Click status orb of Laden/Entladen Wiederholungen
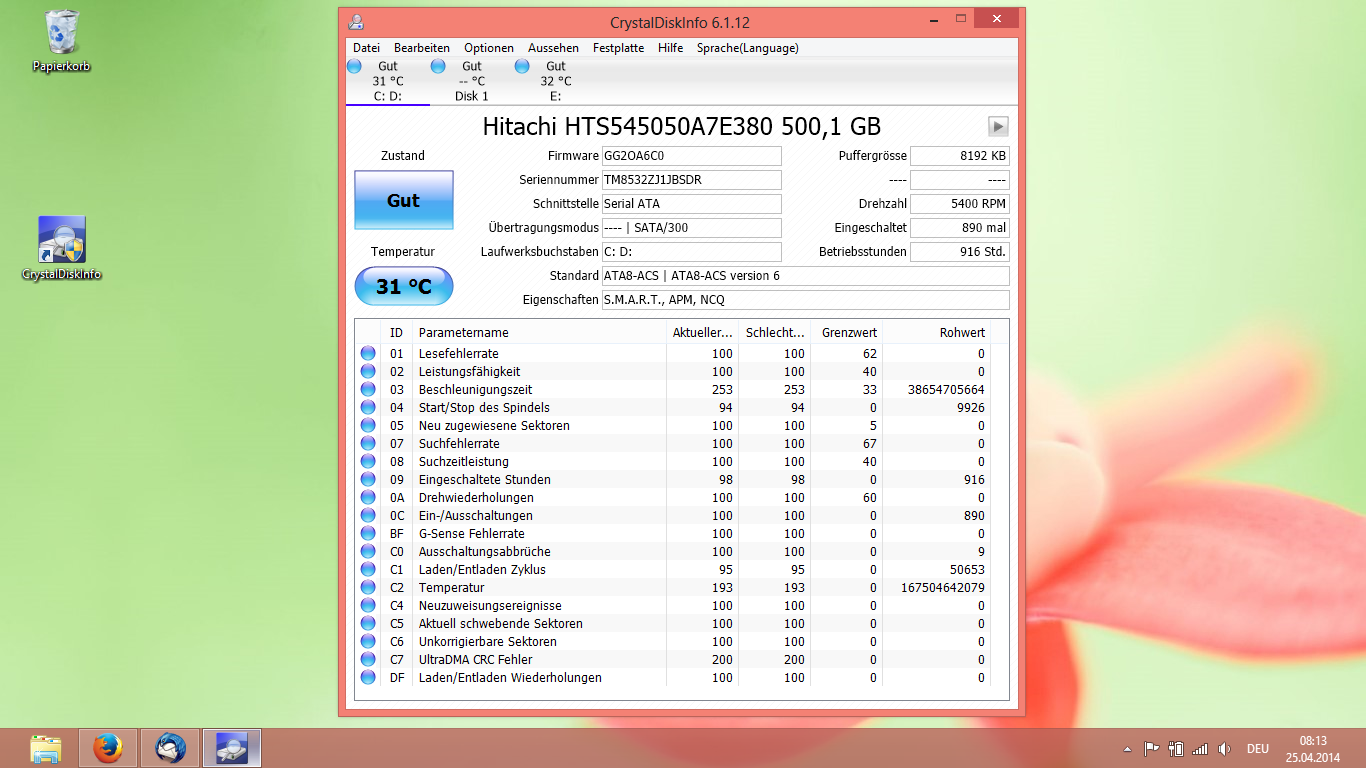Viewport: 1366px width, 768px height. [368, 677]
